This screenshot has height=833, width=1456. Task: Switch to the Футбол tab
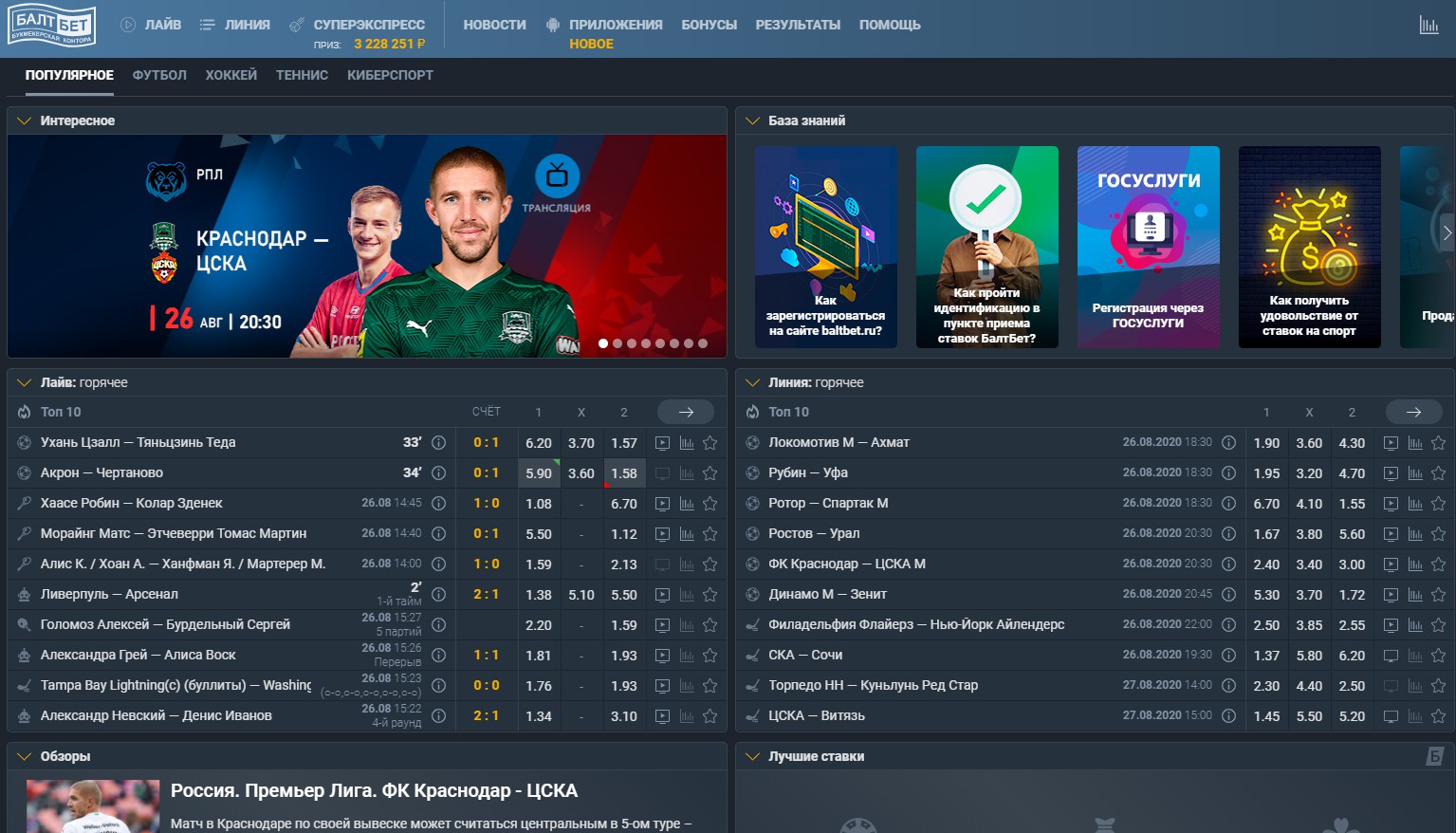pos(159,75)
